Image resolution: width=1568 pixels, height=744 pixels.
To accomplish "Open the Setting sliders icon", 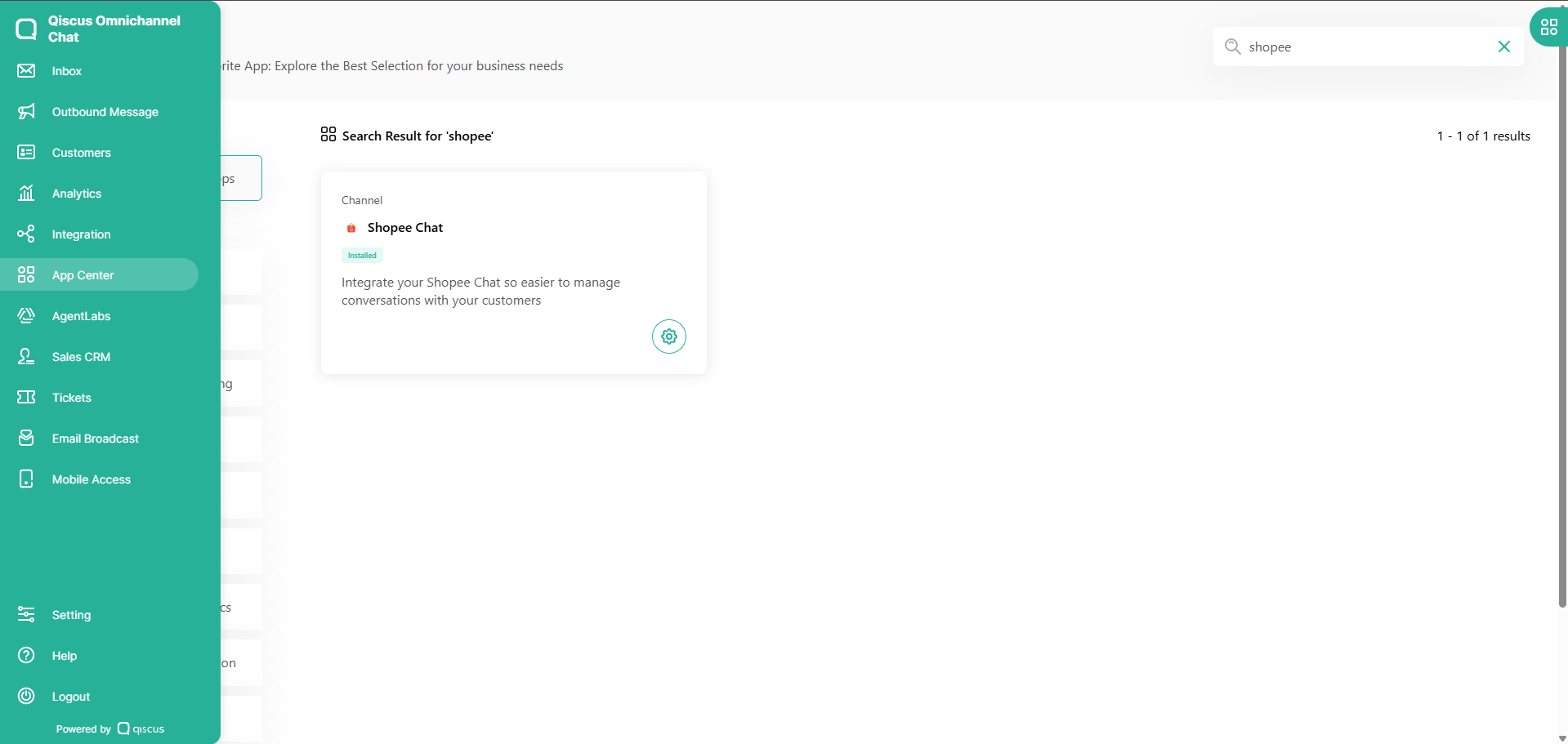I will pos(26,615).
